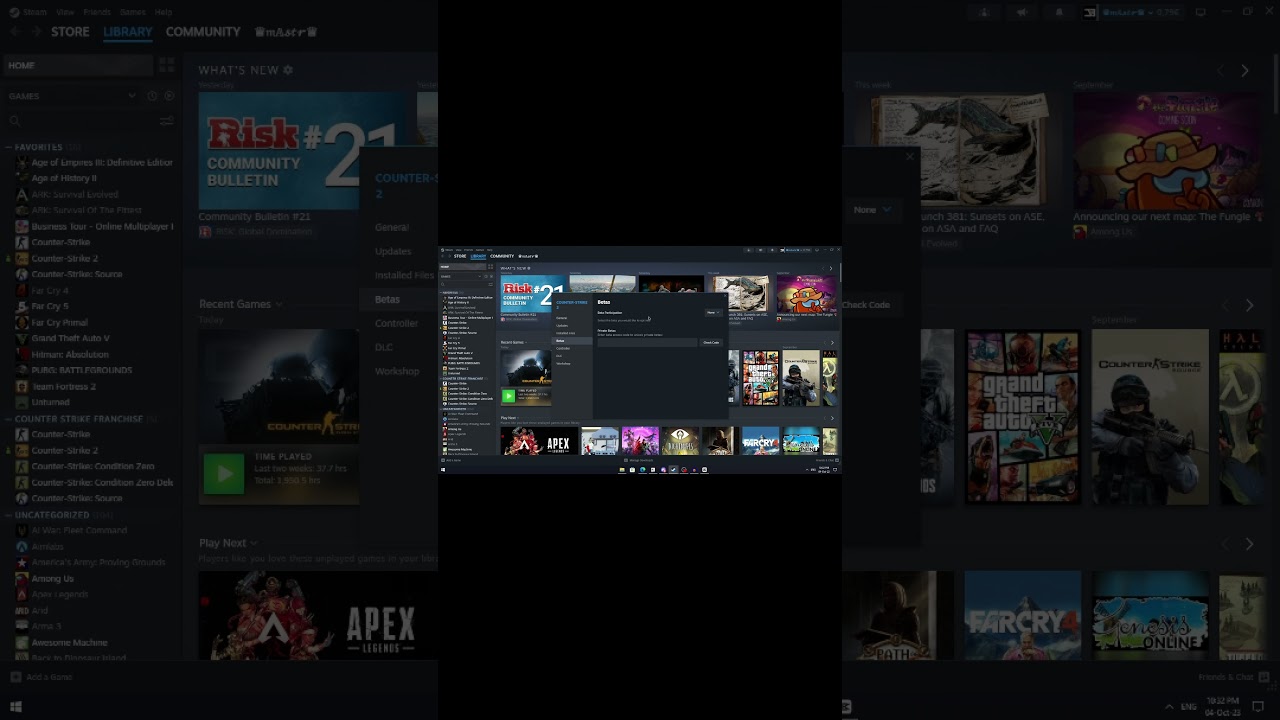The width and height of the screenshot is (1280, 720).
Task: Select Library tab in the centered Steam window
Action: (478, 256)
